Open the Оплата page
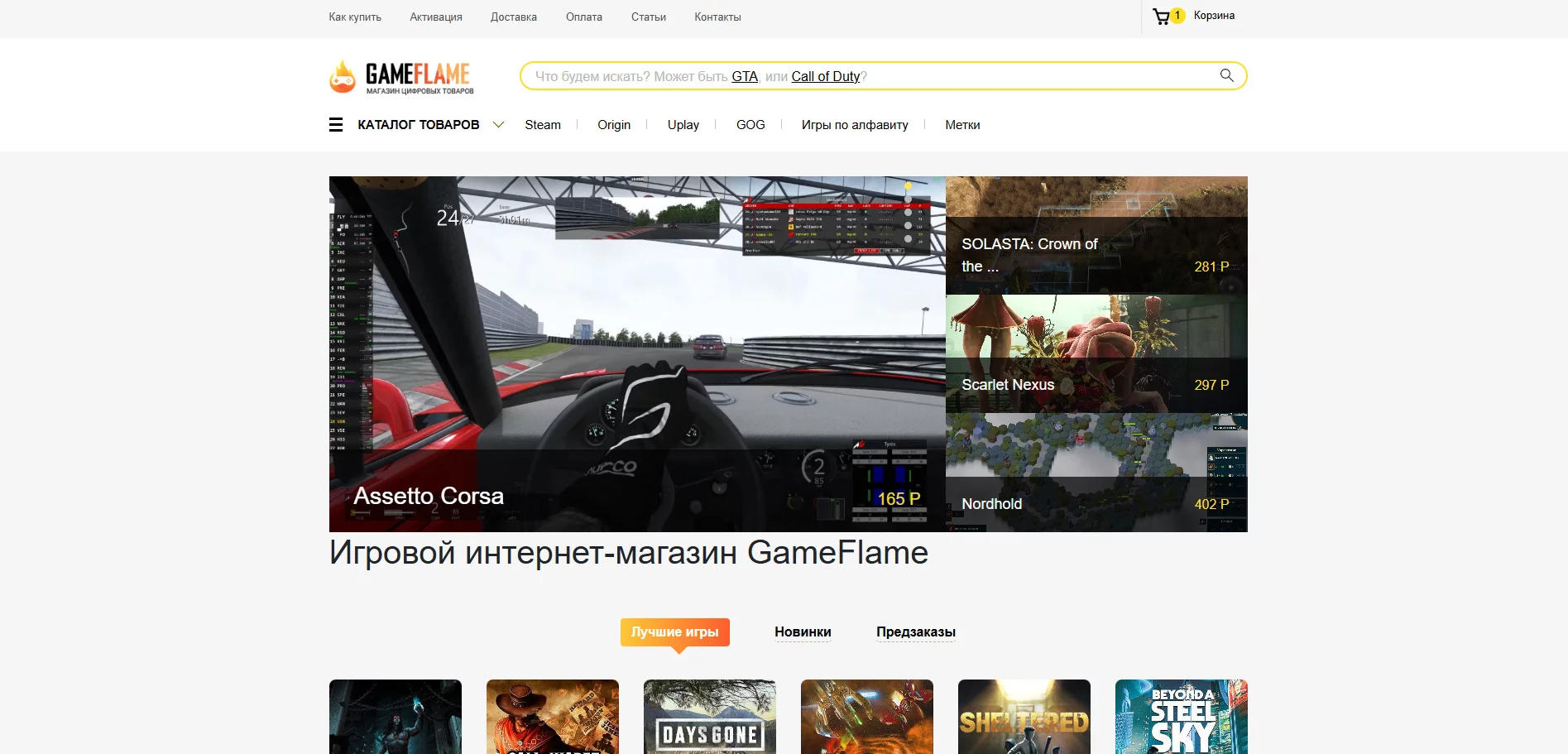 [x=584, y=17]
